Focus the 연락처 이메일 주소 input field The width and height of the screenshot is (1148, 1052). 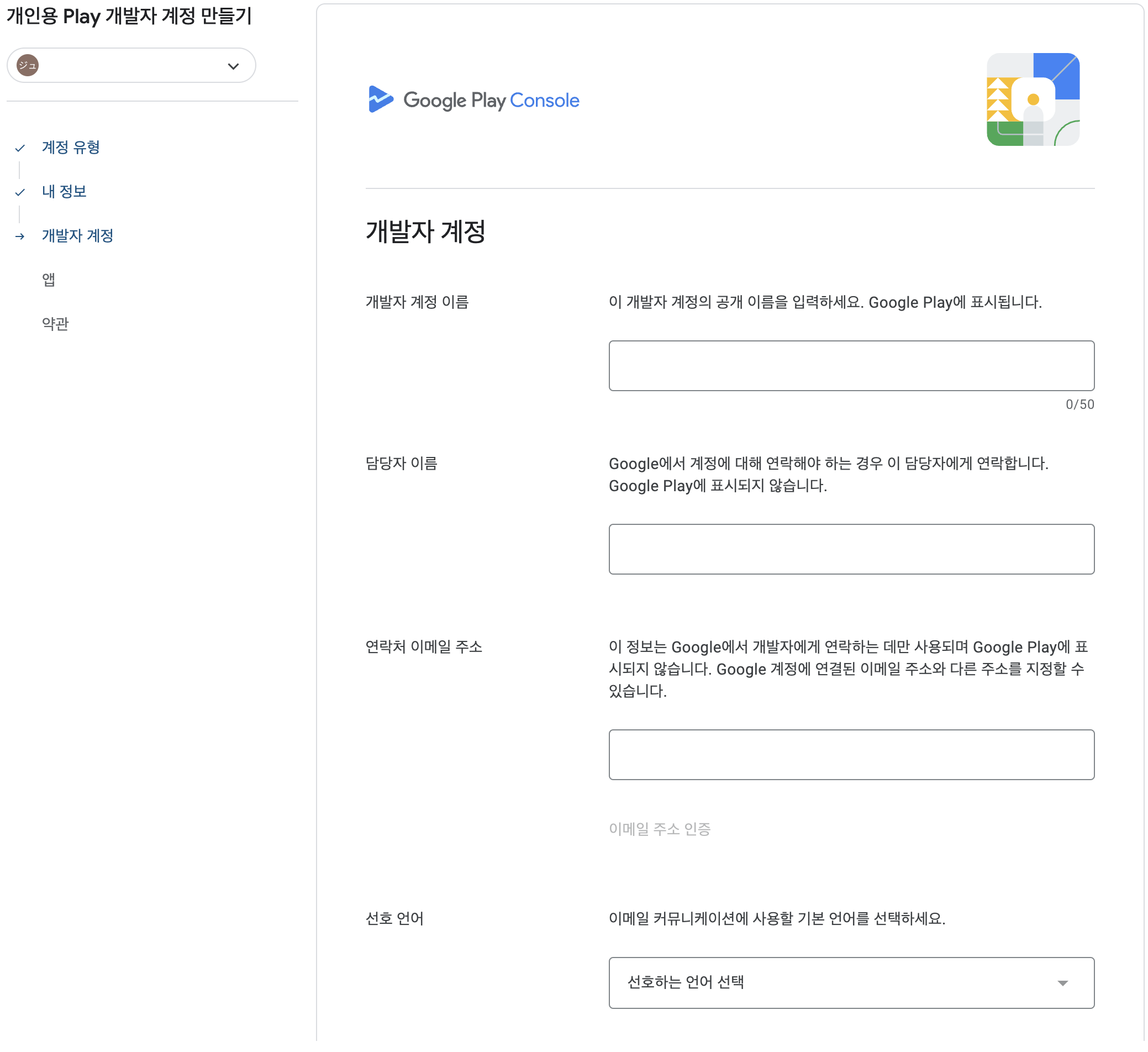click(x=851, y=755)
